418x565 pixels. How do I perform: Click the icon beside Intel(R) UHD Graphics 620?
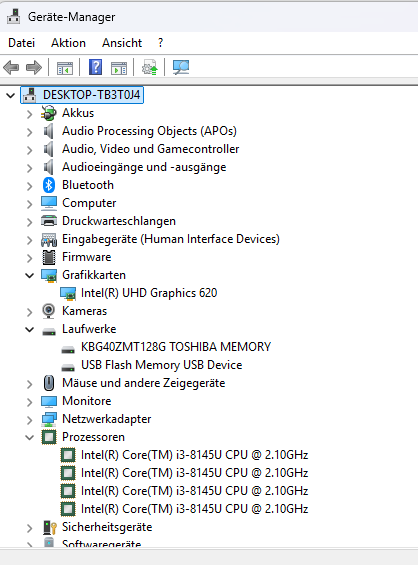[68, 294]
